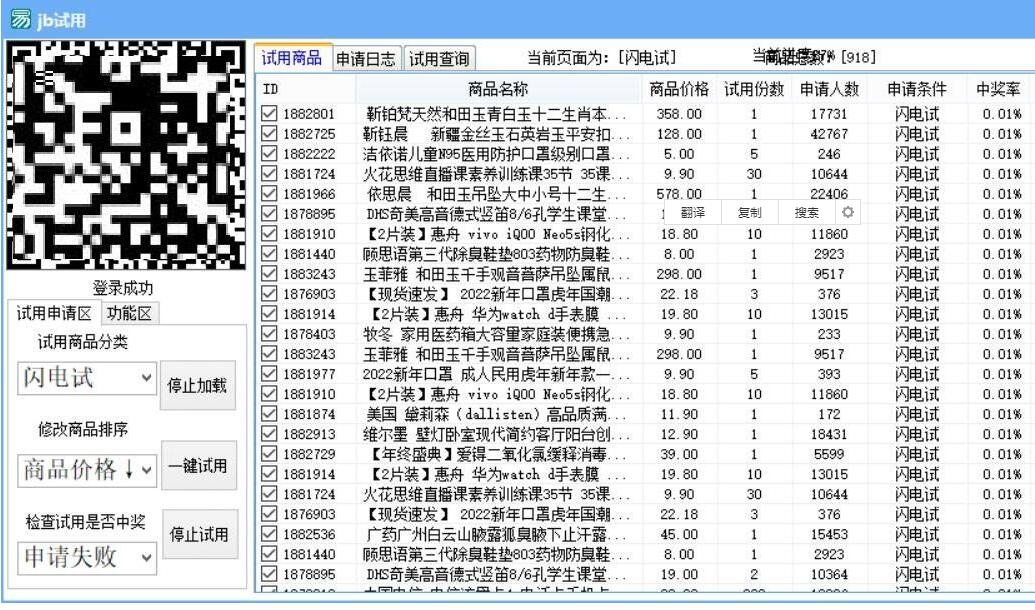Deselect item 1881874 checkbox
Screen dimensions: 1035x610
coord(269,414)
